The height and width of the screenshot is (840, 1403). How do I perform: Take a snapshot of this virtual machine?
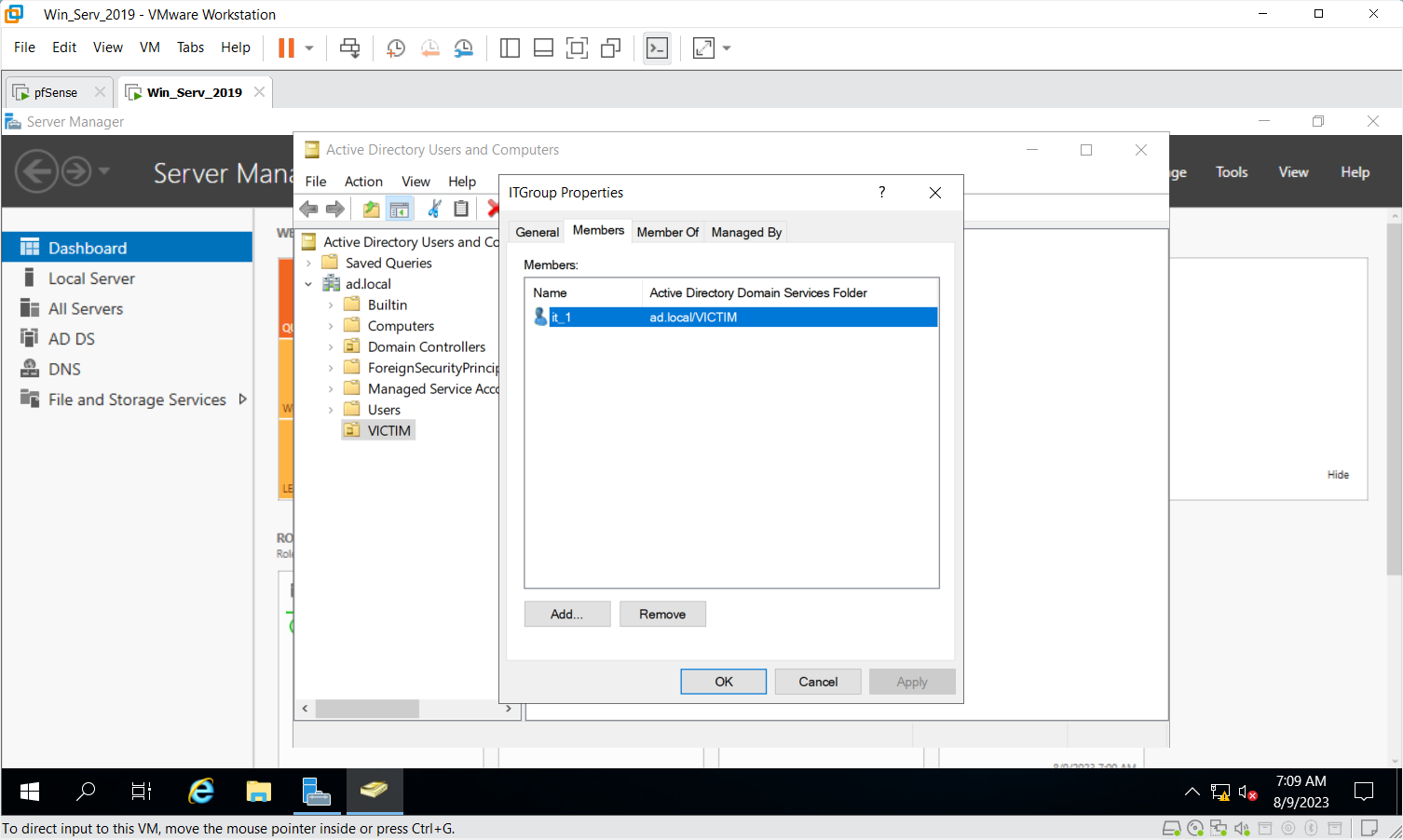[x=396, y=47]
